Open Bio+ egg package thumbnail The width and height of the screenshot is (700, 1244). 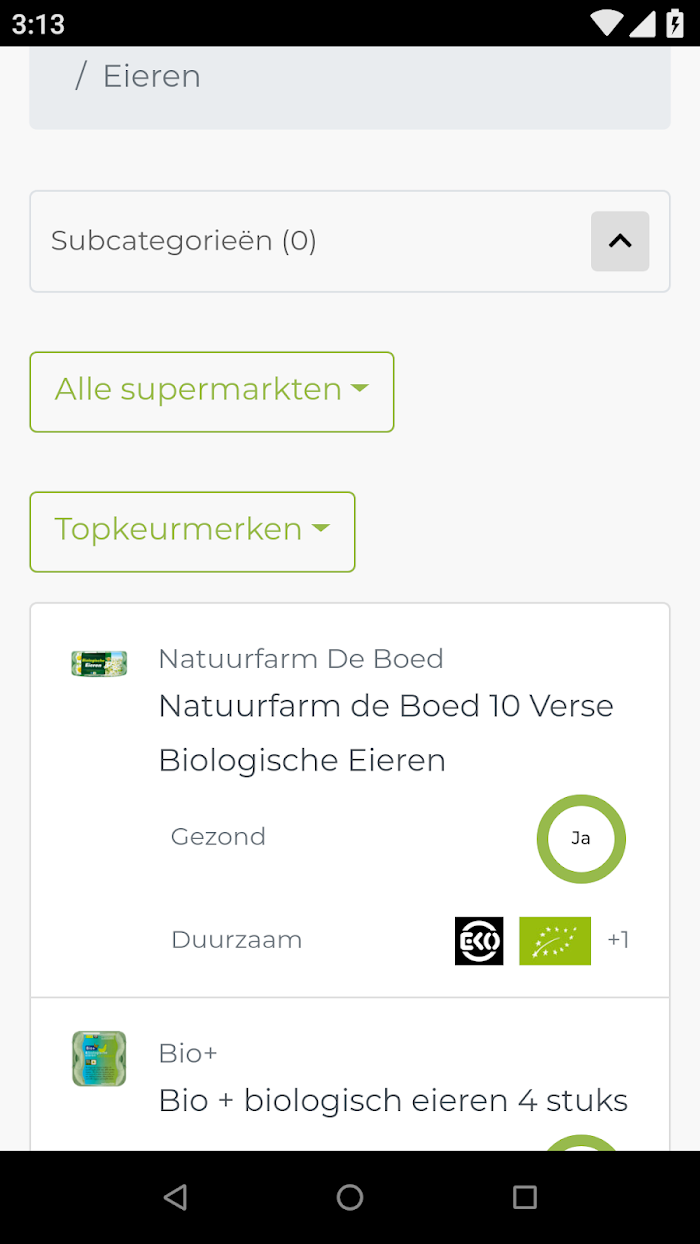(x=99, y=1059)
